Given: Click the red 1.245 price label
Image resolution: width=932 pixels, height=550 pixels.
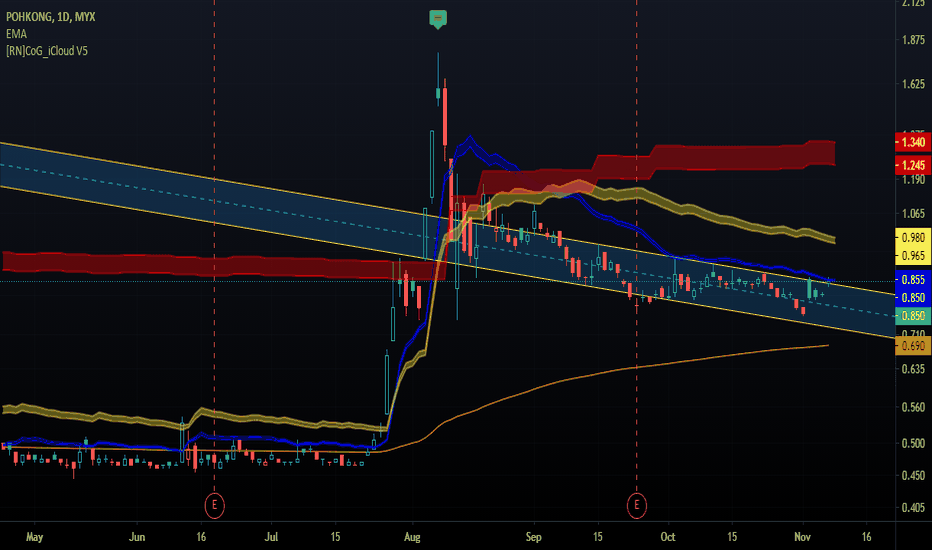Looking at the screenshot, I should click(x=913, y=165).
